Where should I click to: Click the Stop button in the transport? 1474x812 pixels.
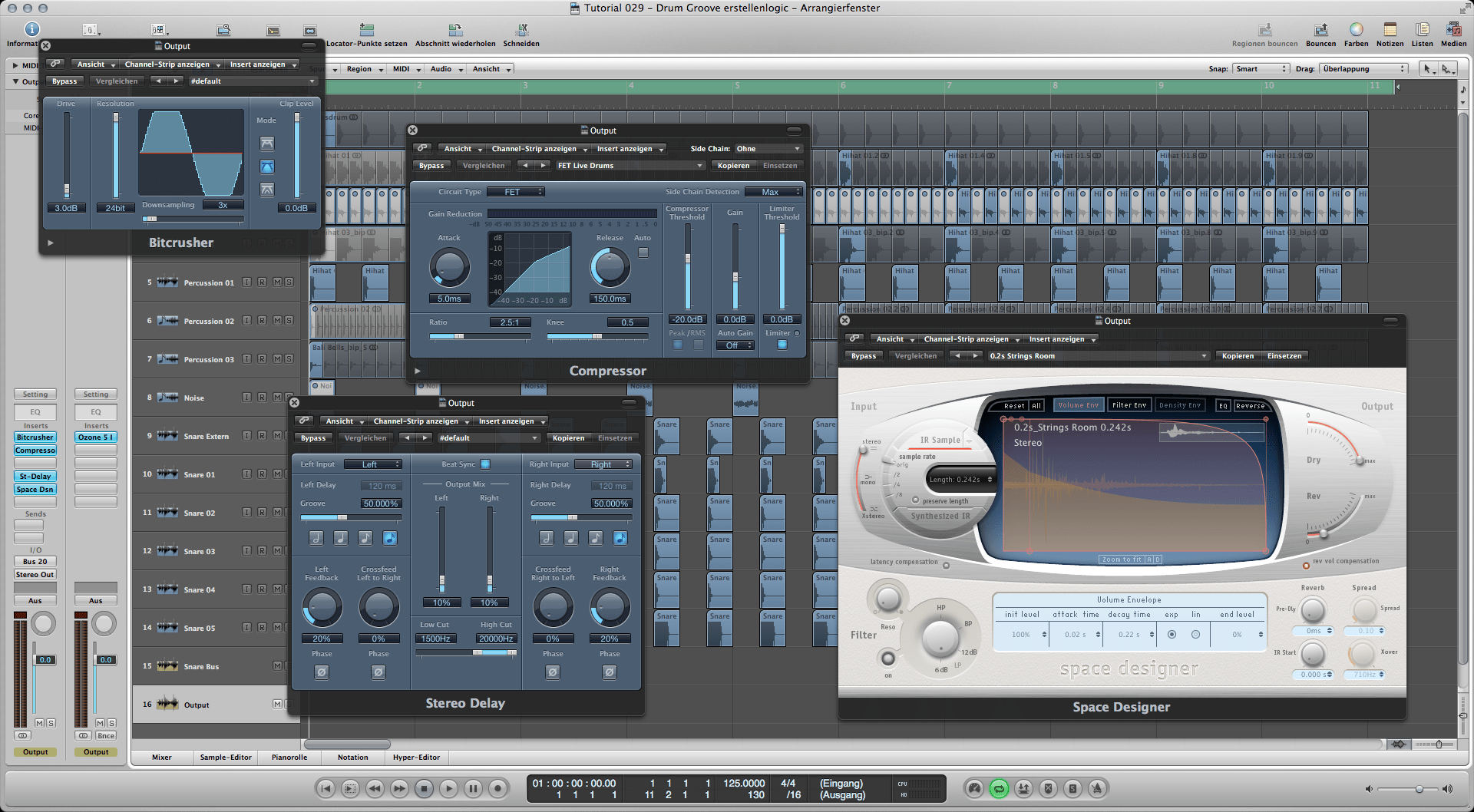pyautogui.click(x=424, y=788)
